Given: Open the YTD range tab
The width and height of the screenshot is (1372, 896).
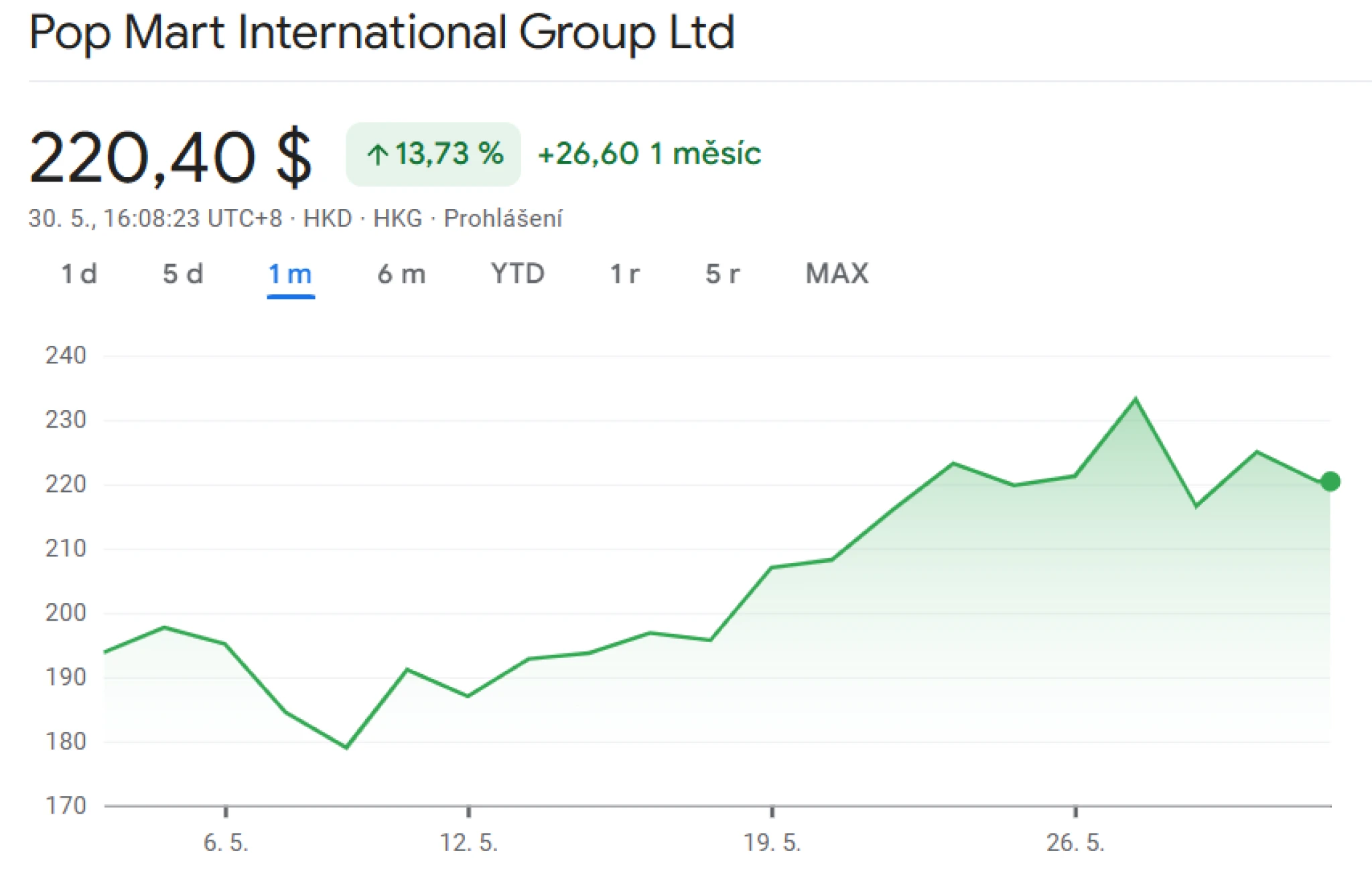Looking at the screenshot, I should [x=518, y=273].
